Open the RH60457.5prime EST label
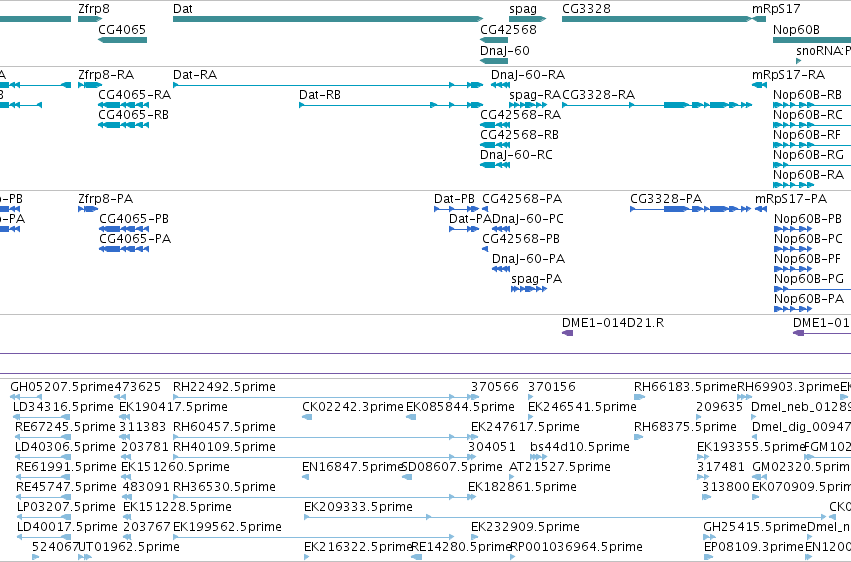Image resolution: width=851 pixels, height=562 pixels. (x=224, y=427)
